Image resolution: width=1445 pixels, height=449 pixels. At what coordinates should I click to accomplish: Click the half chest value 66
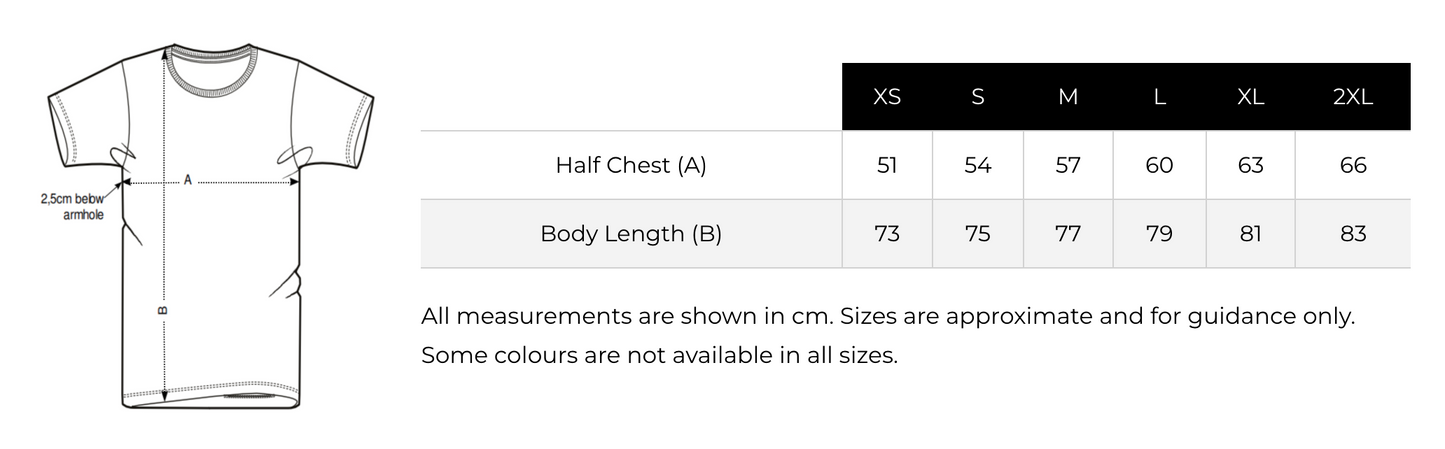1352,165
